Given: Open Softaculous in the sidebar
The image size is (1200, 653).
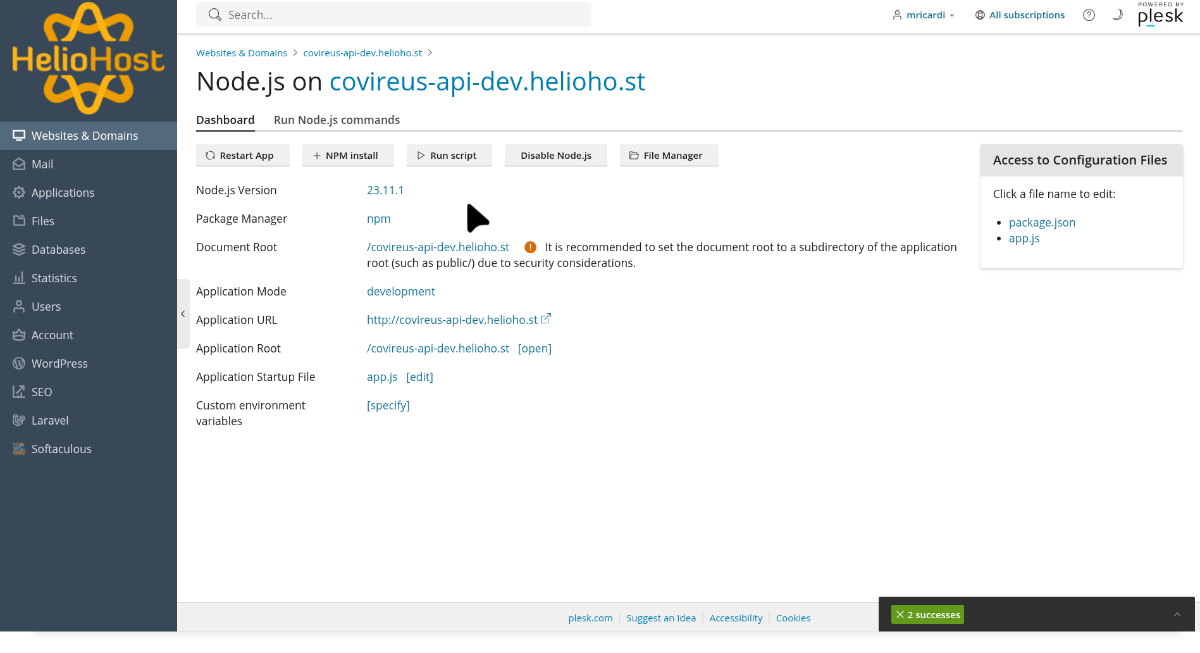Looking at the screenshot, I should (61, 449).
